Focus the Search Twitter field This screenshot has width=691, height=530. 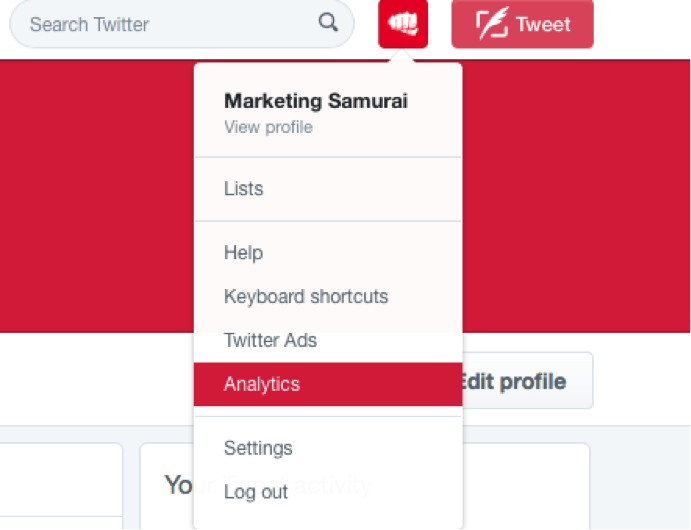click(182, 24)
